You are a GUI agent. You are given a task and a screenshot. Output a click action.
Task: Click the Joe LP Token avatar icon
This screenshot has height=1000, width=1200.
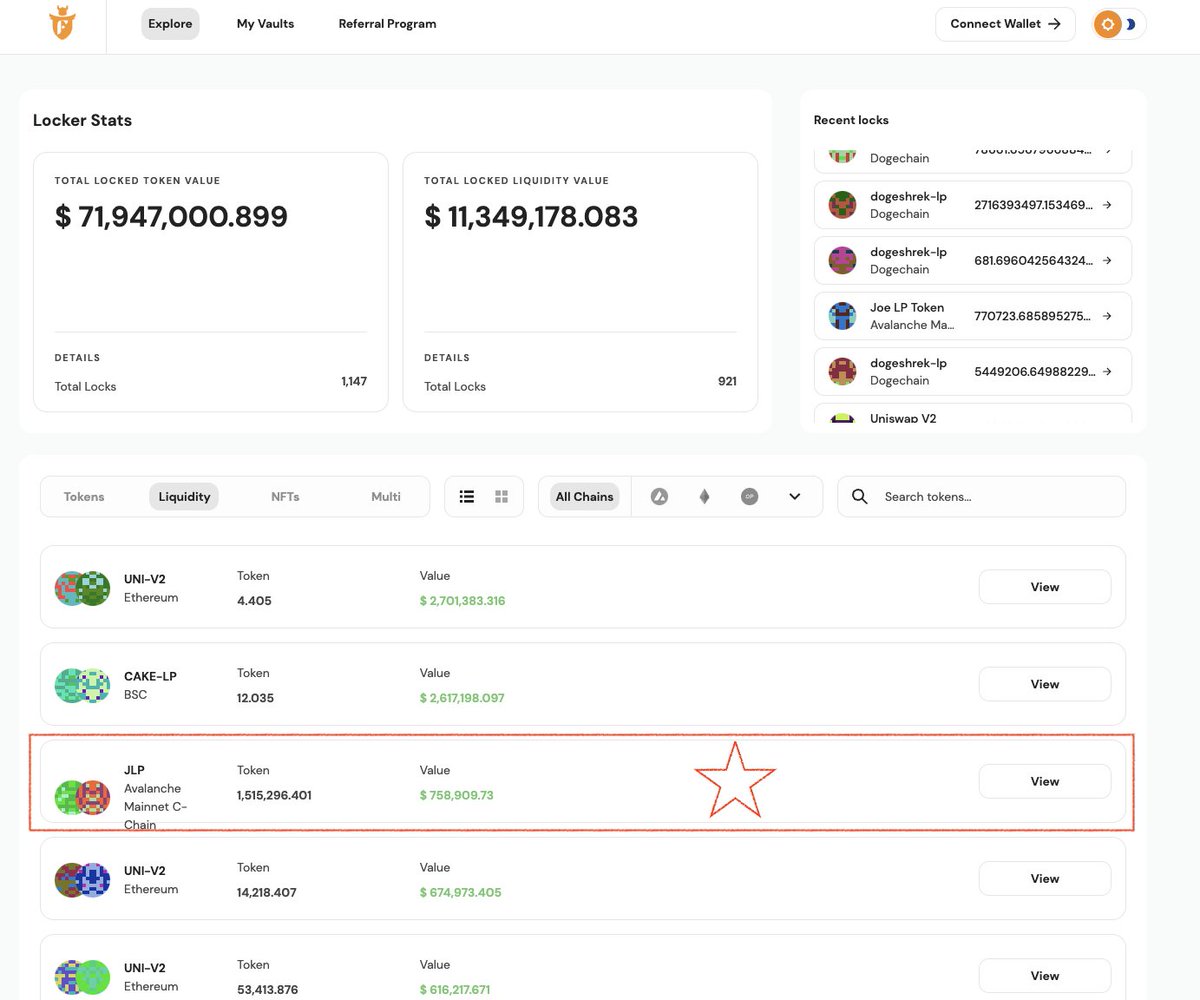click(x=843, y=316)
